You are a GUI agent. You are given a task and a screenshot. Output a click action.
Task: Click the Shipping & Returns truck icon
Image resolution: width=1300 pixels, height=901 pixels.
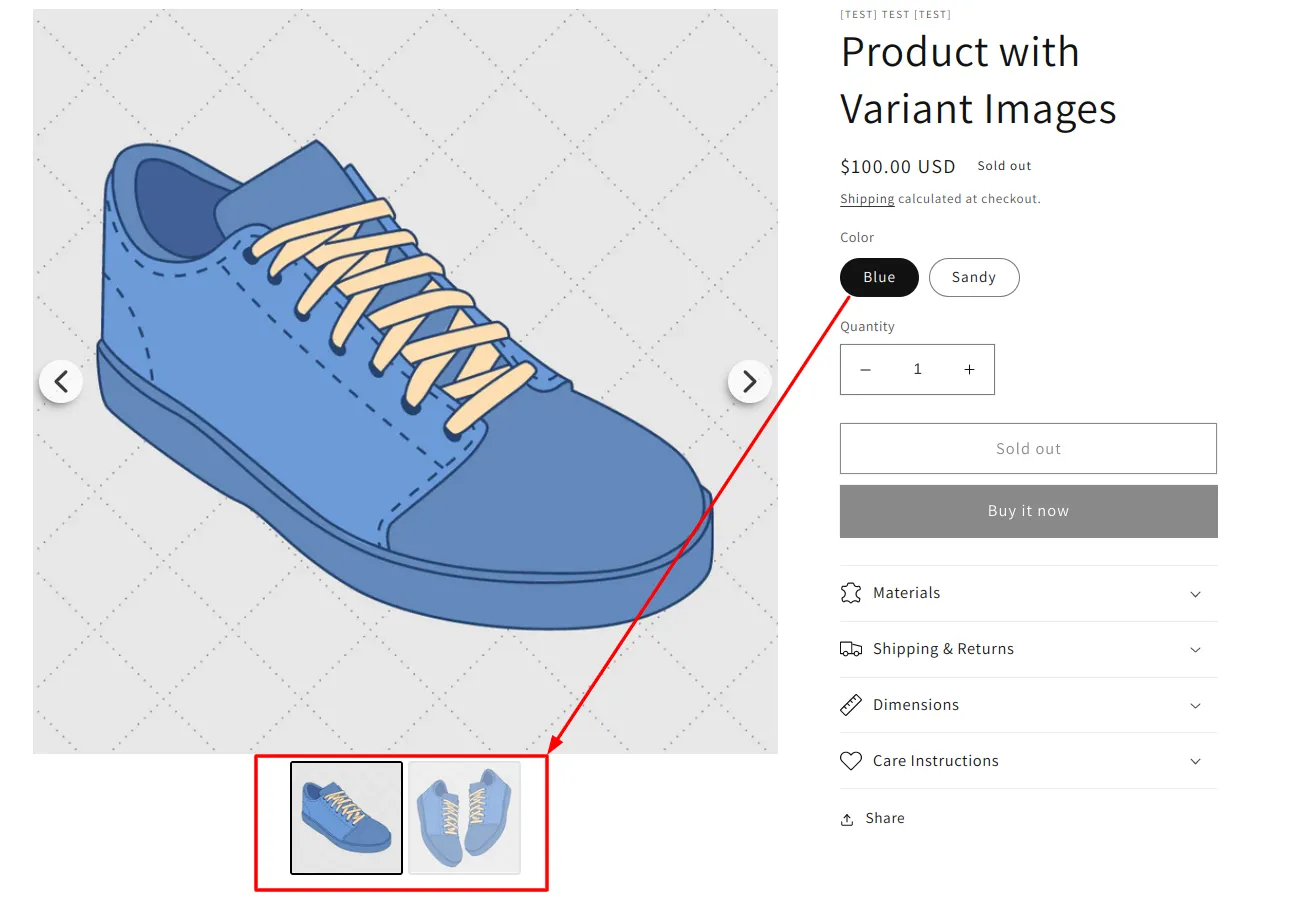click(851, 649)
